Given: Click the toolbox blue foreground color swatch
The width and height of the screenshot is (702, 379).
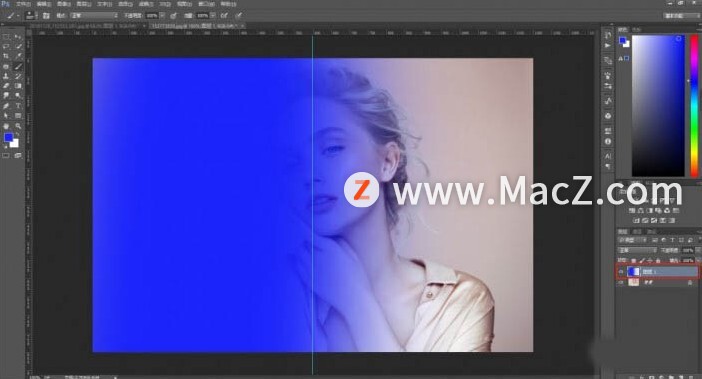Looking at the screenshot, I should pos(9,138).
